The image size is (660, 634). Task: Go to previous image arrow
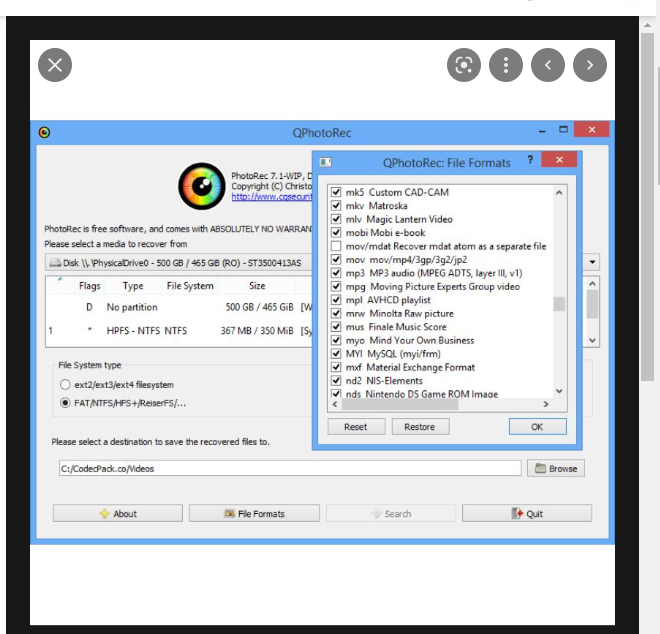(x=548, y=65)
